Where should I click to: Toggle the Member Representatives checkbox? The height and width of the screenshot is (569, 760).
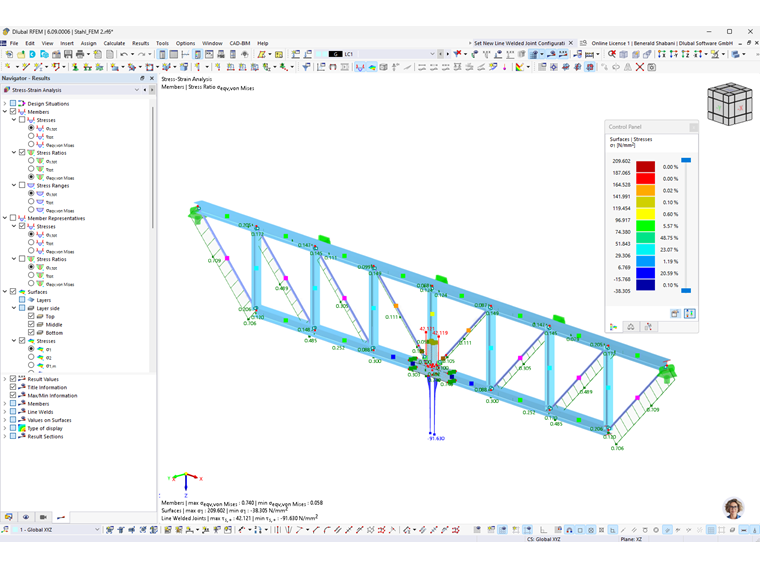(x=13, y=218)
